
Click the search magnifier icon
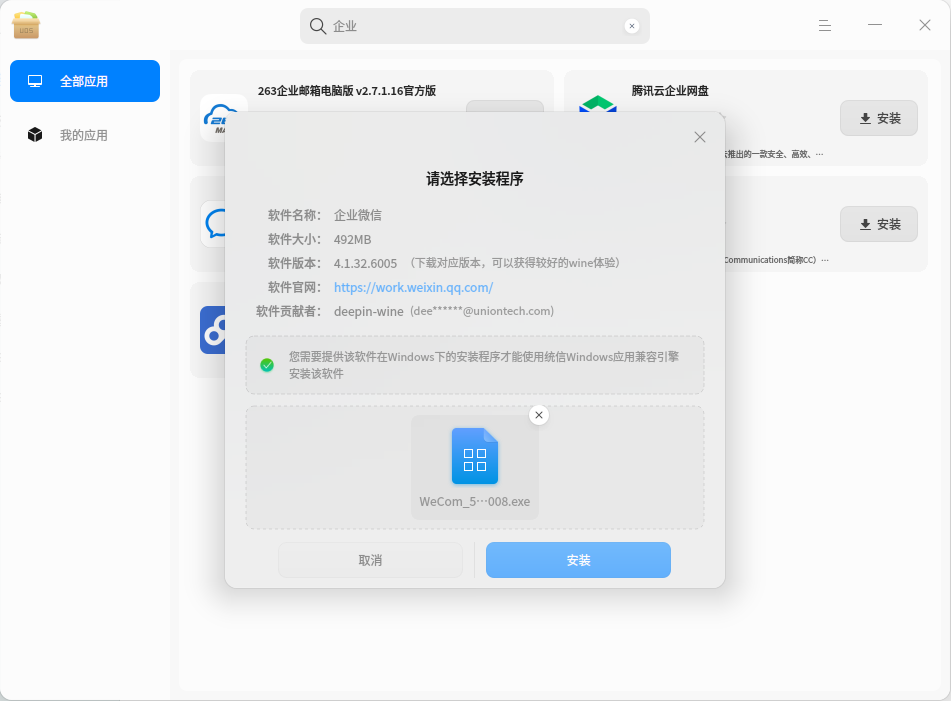tap(318, 26)
